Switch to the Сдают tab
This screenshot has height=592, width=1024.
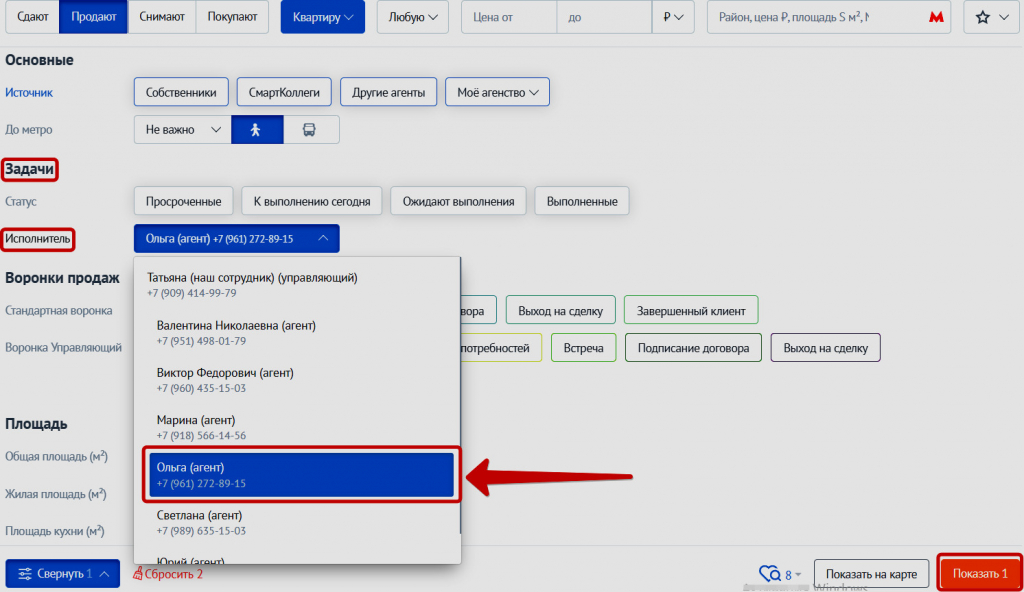[33, 17]
